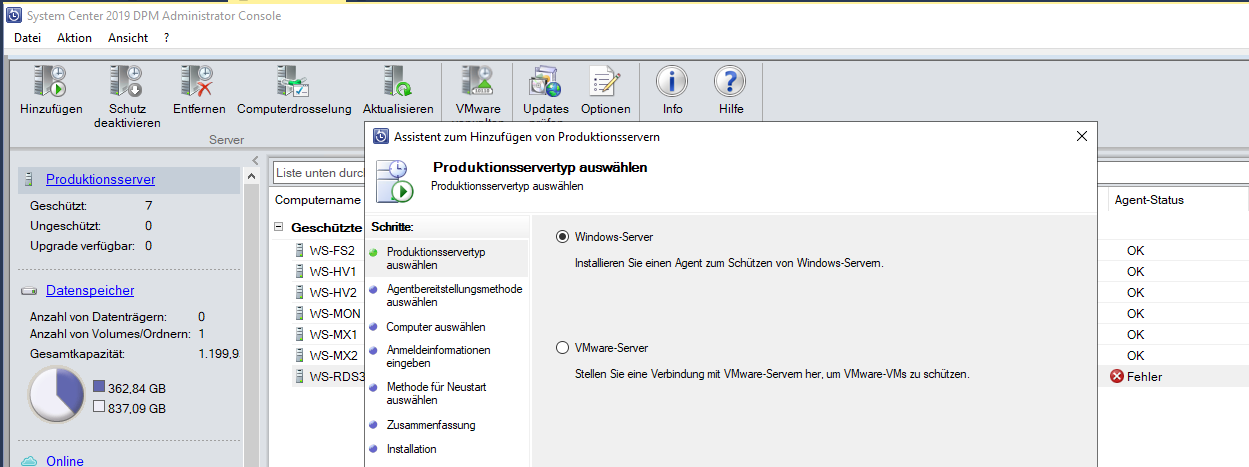Screen dimensions: 1249x467
Task: Open the Produktionsserver link in sidebar
Action: pyautogui.click(x=100, y=180)
